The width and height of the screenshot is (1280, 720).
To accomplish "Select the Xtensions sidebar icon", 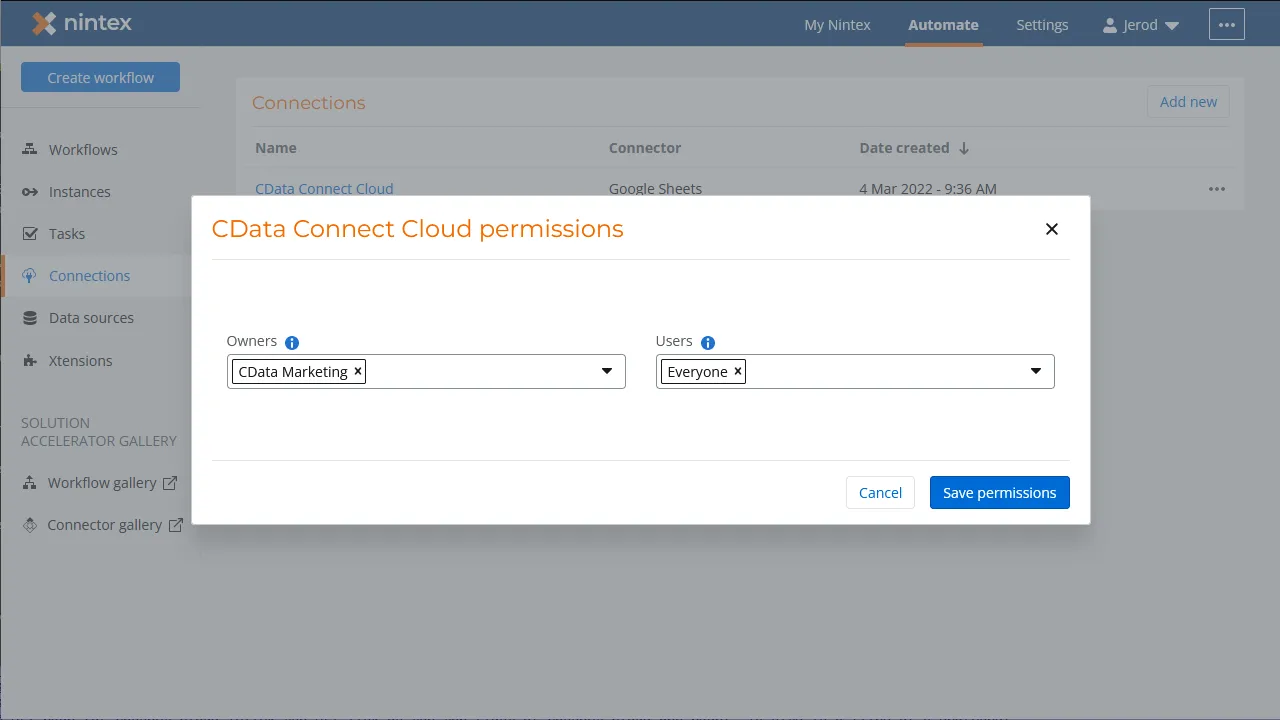I will [x=30, y=360].
